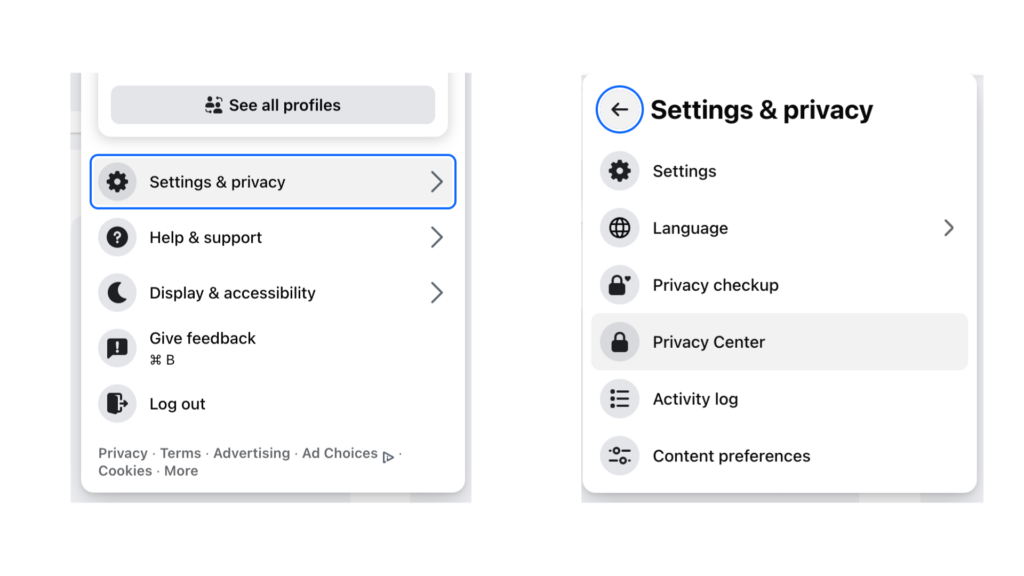1024x576 pixels.
Task: Click the moon icon for Display & accessibility
Action: tap(118, 293)
